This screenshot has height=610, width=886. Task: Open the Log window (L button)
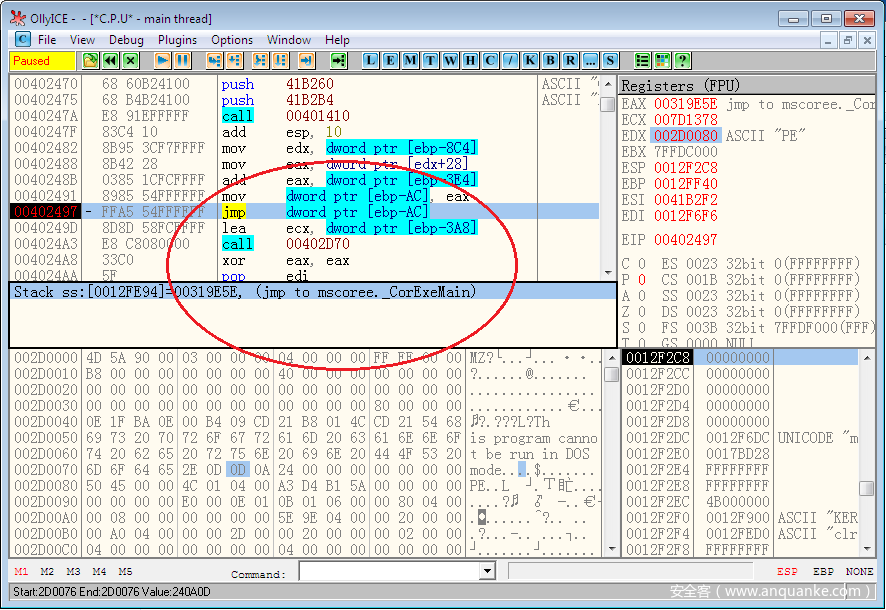371,61
